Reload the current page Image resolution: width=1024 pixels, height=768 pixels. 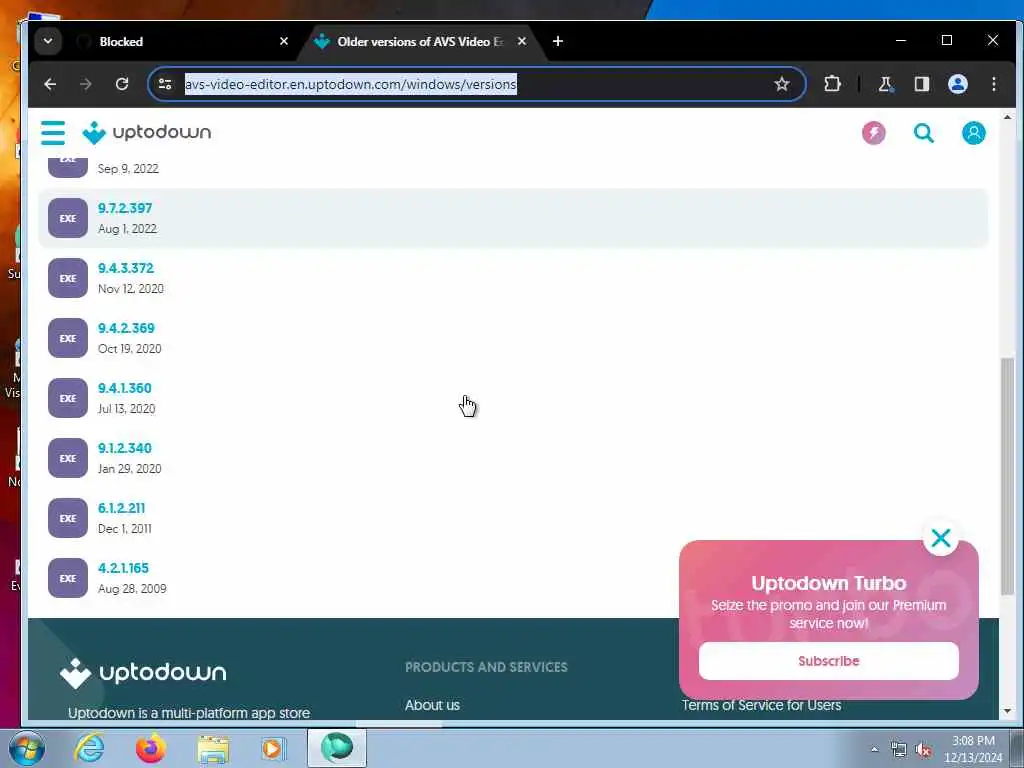(121, 84)
